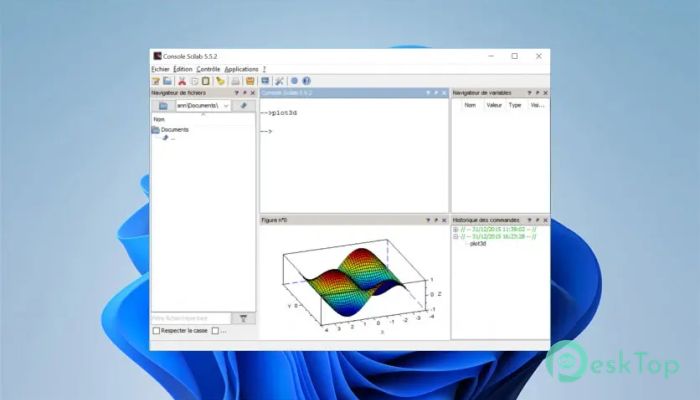This screenshot has height=400, width=700.
Task: Select the Documents folder in file tree
Action: (x=170, y=130)
